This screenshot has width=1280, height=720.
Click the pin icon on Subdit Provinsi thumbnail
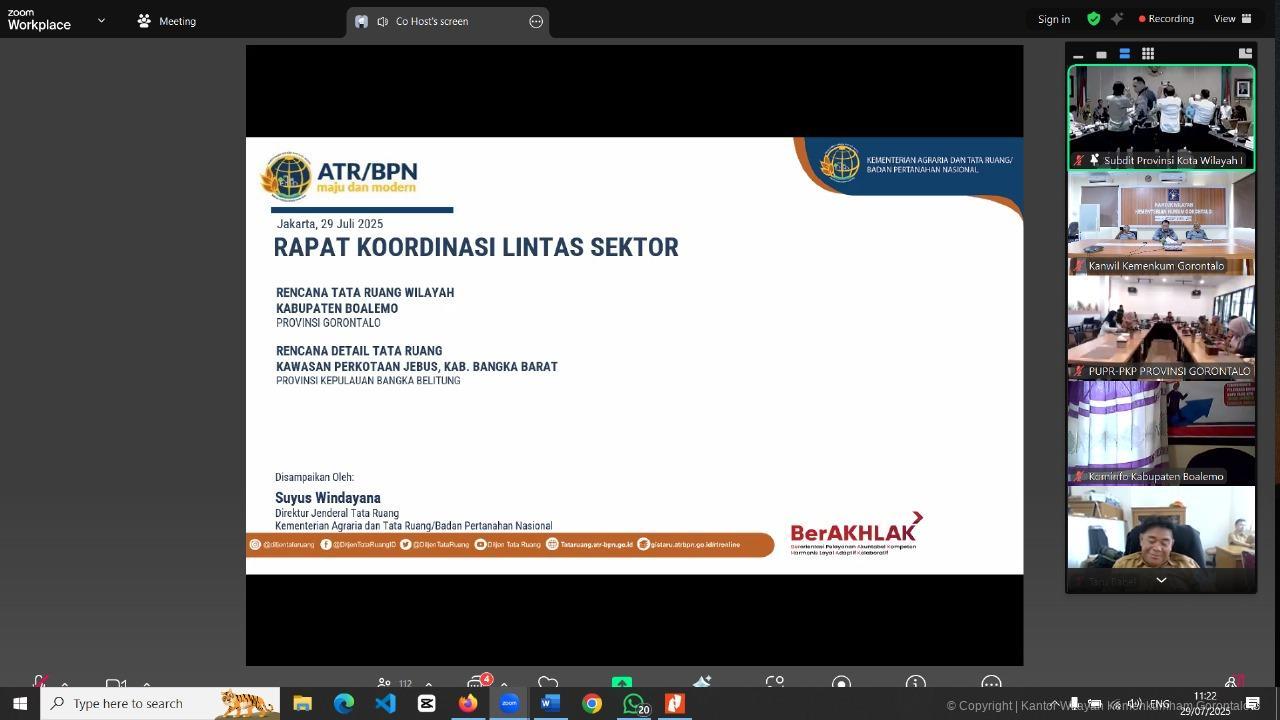pos(1094,160)
